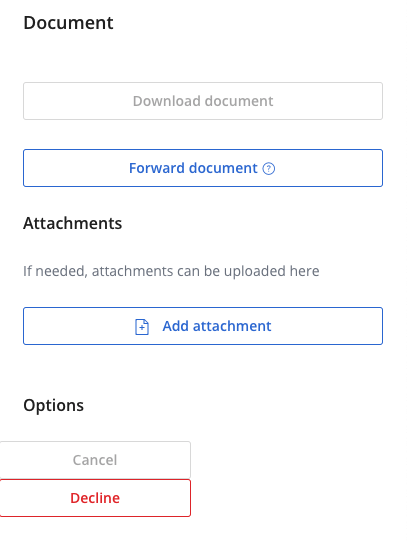Click Forward document button
This screenshot has width=407, height=541.
(x=203, y=168)
